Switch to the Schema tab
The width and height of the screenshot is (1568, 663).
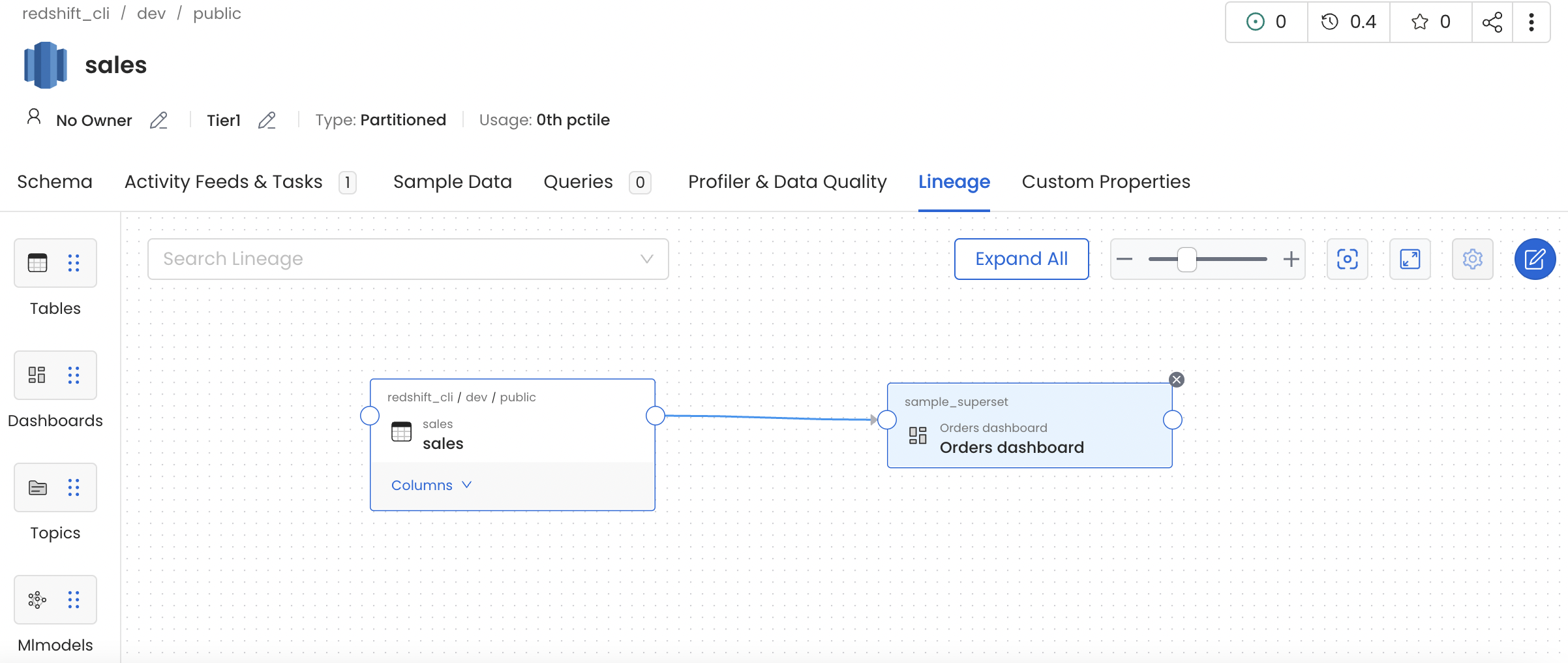coord(55,181)
